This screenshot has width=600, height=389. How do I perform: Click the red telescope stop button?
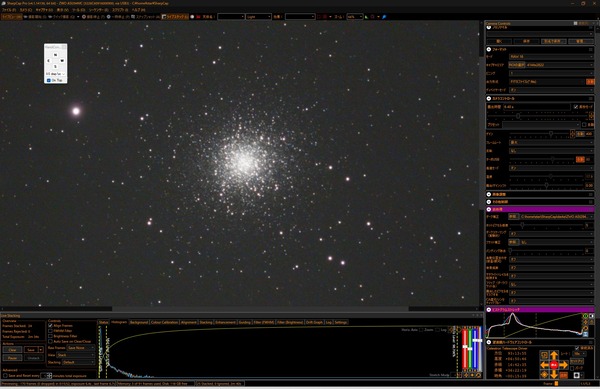coord(554,365)
